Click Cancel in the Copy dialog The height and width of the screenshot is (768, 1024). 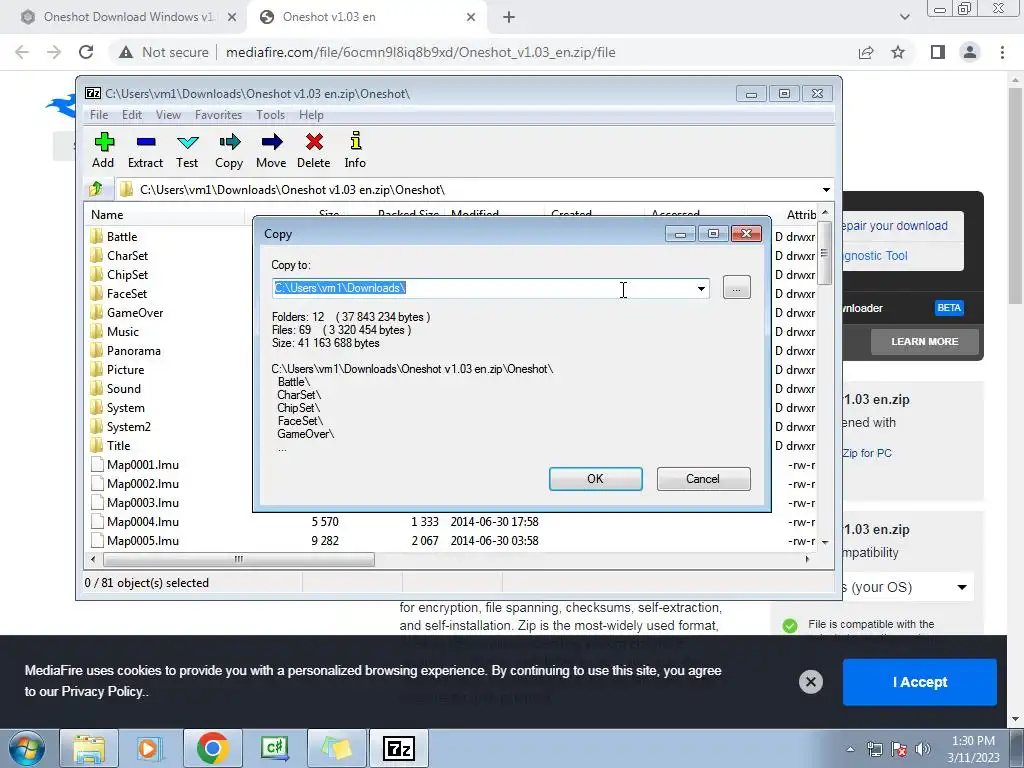[x=703, y=479]
